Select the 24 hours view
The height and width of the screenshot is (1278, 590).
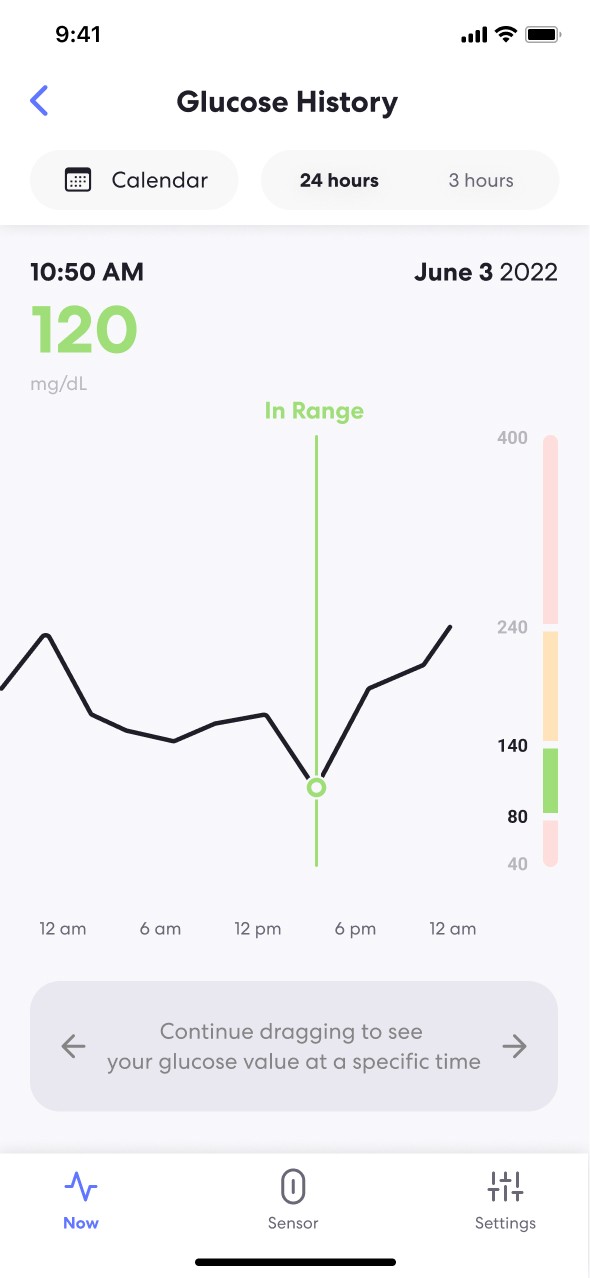pyautogui.click(x=339, y=181)
